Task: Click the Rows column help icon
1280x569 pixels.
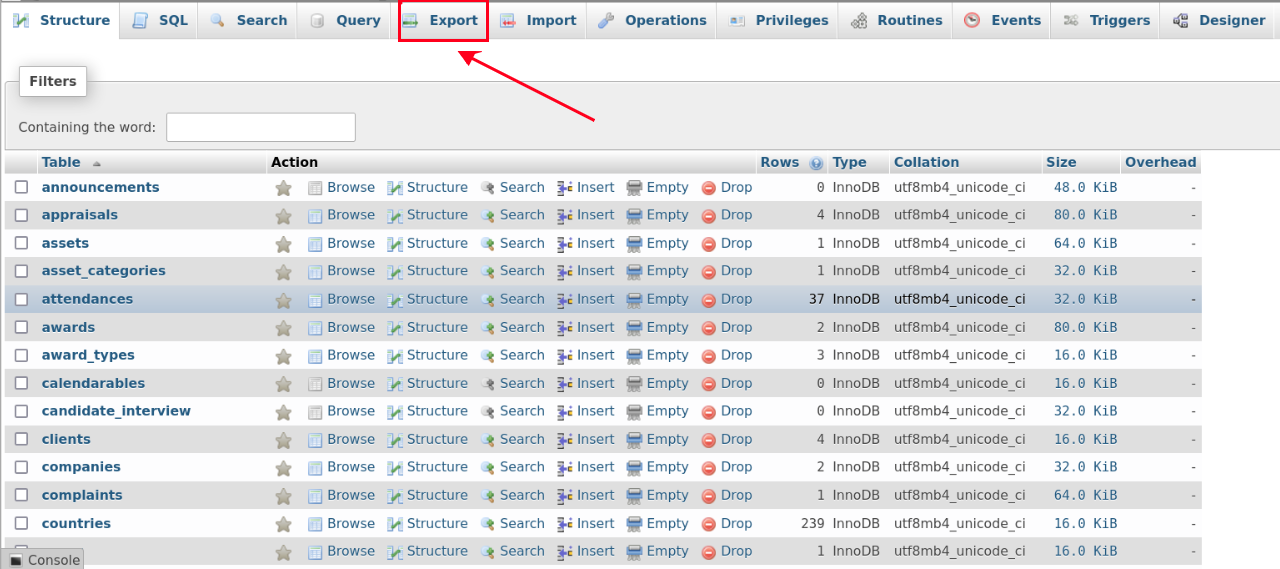Action: (x=816, y=163)
